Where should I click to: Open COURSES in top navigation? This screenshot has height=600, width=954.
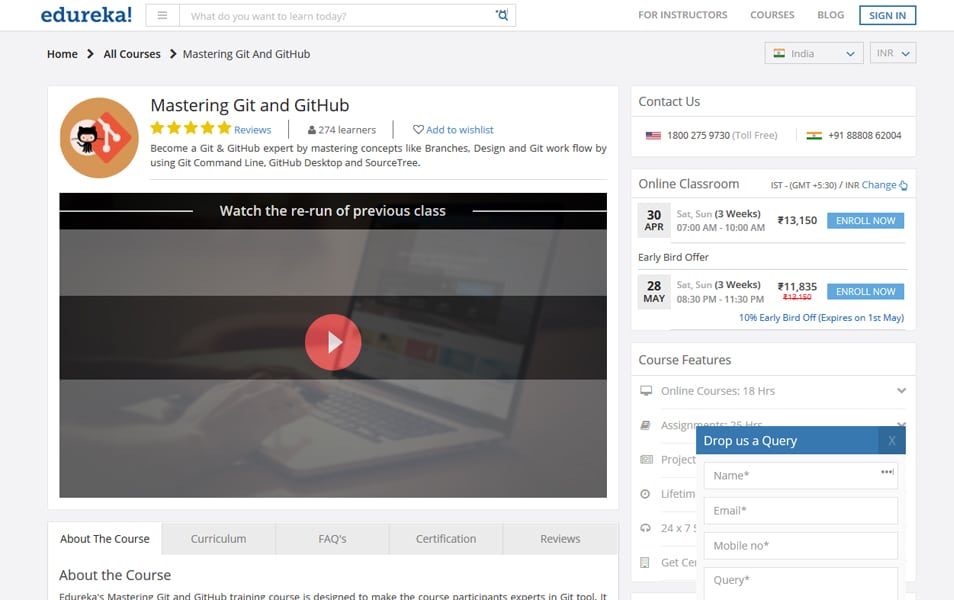(771, 15)
